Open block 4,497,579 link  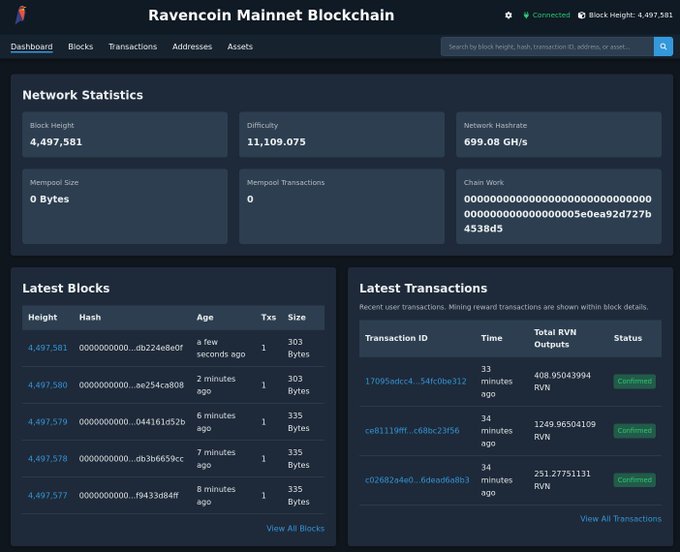click(x=48, y=422)
